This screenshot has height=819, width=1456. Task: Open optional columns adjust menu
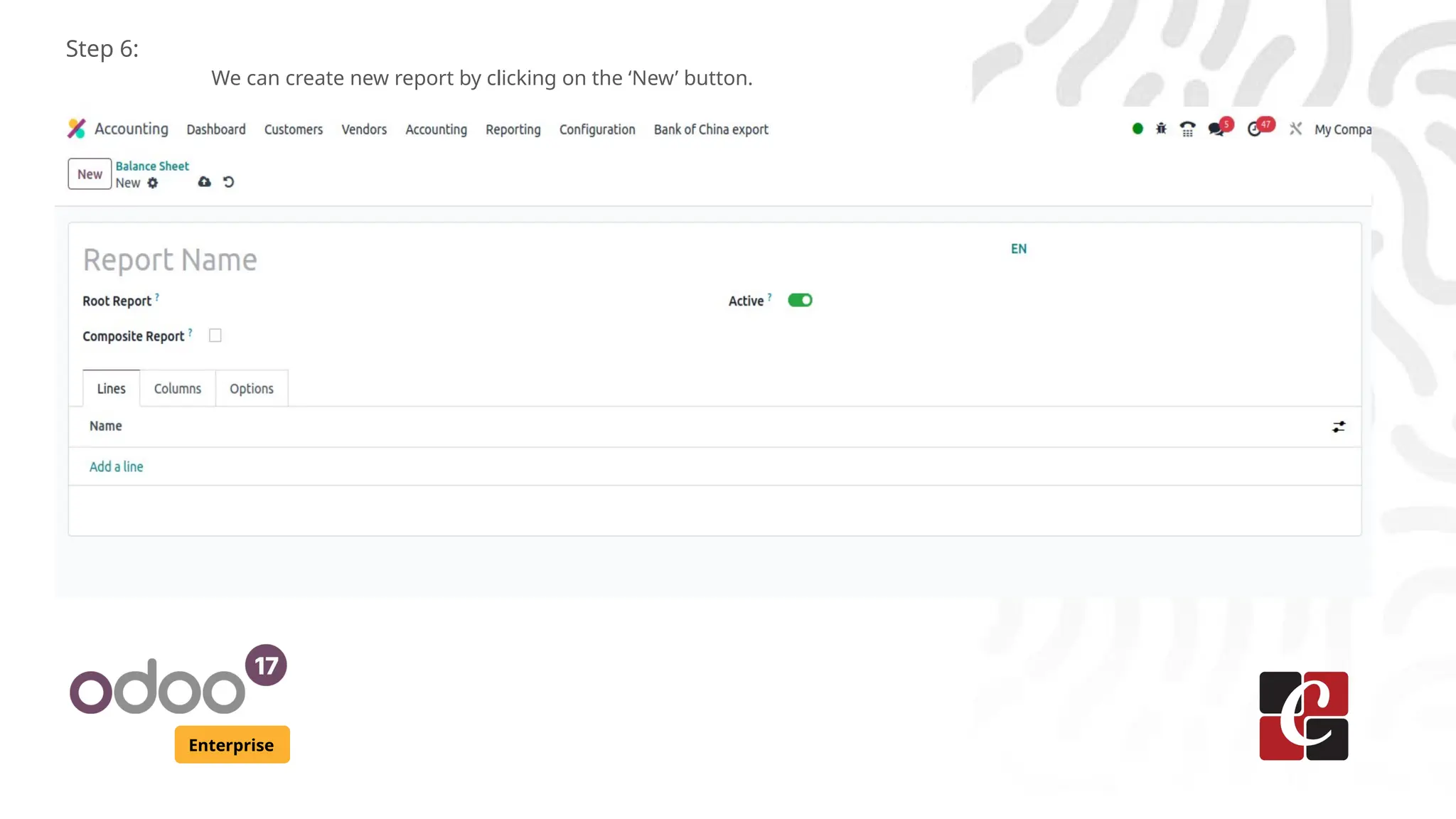click(x=1339, y=427)
